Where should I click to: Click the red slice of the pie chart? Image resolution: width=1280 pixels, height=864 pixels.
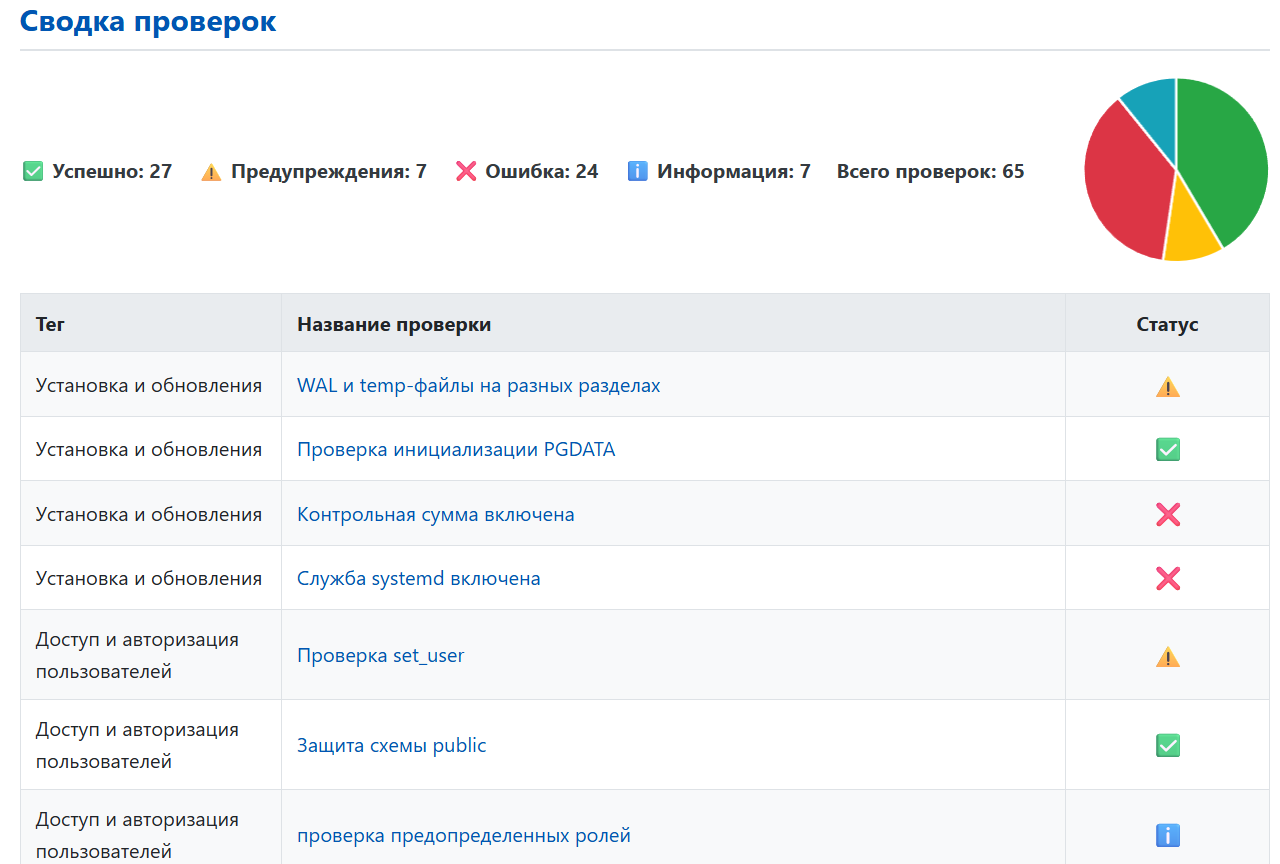(x=1125, y=185)
